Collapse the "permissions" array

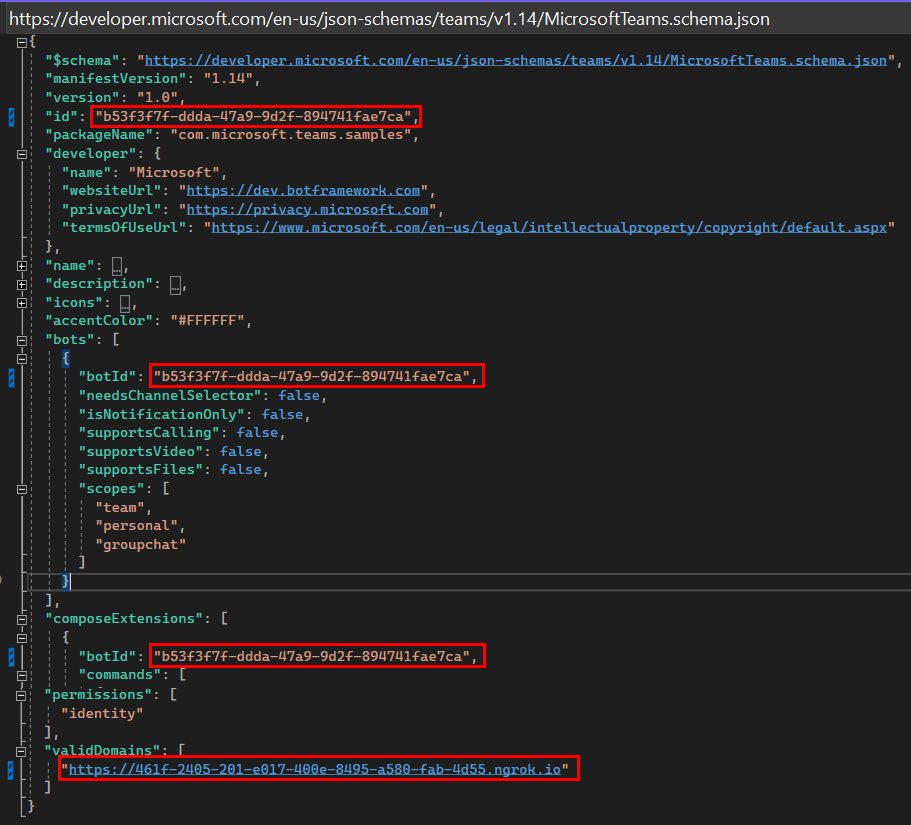pyautogui.click(x=21, y=695)
